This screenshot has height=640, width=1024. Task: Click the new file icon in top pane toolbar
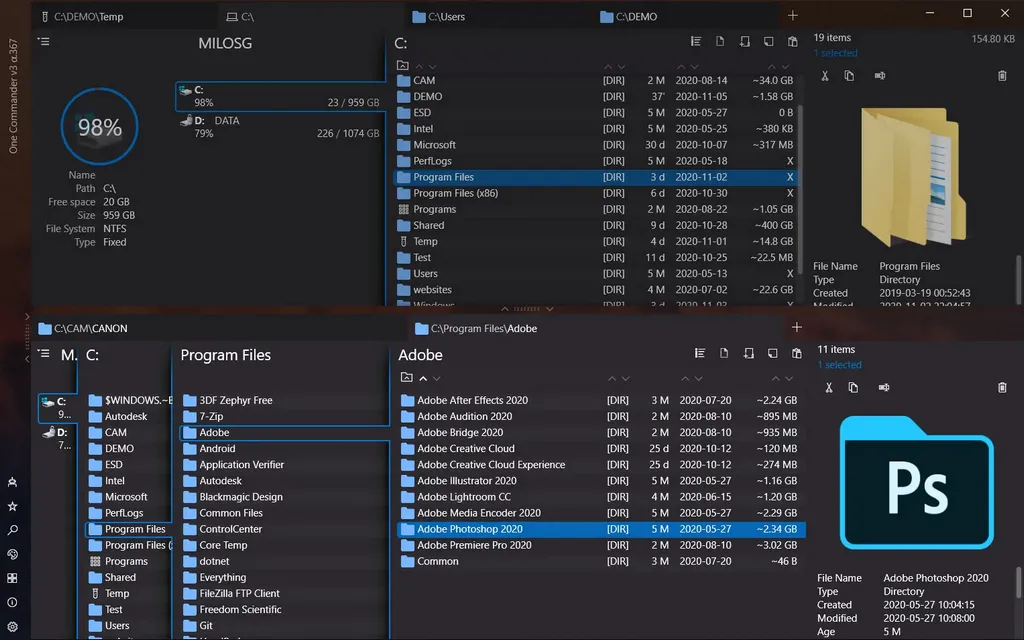(720, 42)
